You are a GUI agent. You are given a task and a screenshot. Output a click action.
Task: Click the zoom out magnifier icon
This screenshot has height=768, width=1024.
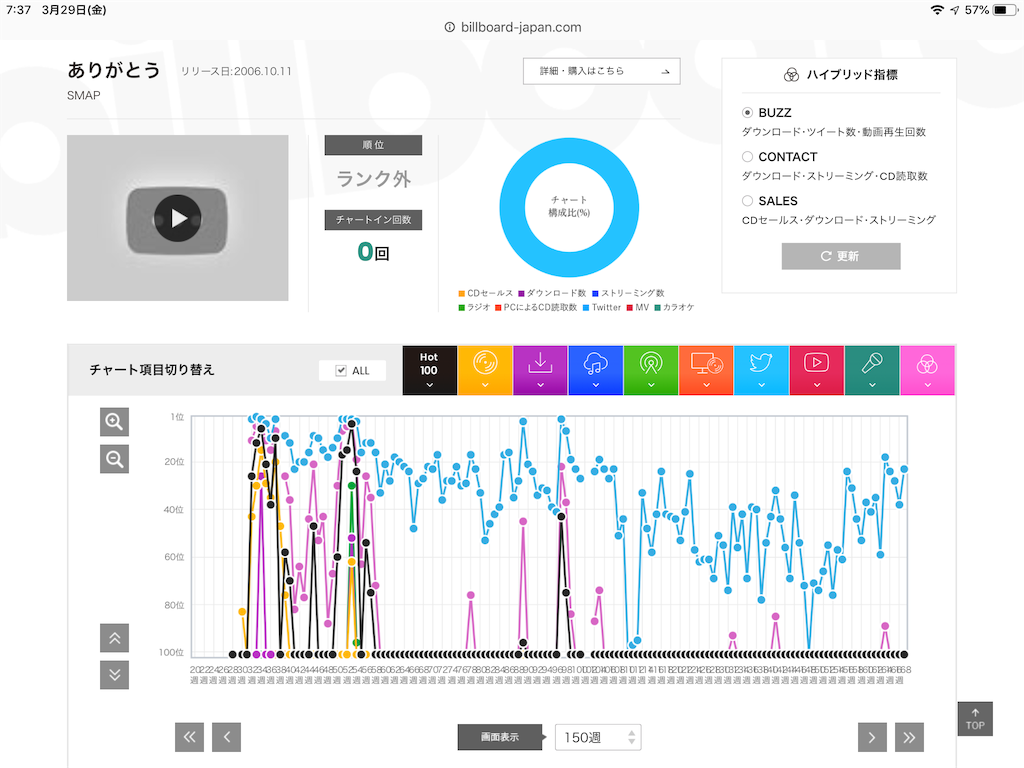point(114,459)
